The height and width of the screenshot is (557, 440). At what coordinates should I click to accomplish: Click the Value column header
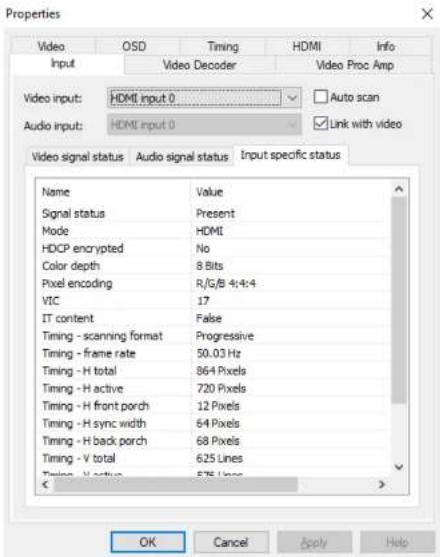290,192
